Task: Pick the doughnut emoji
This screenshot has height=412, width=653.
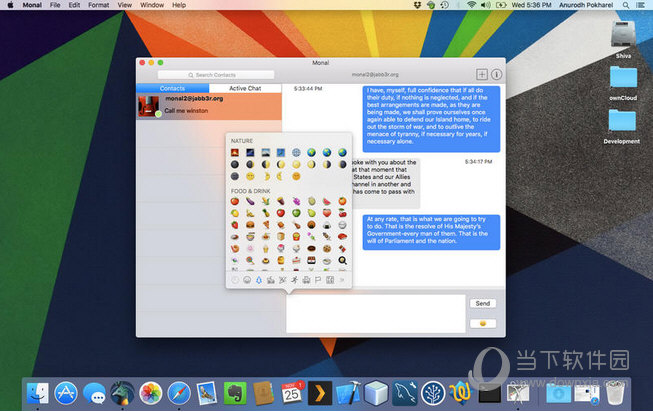Action: coord(312,249)
